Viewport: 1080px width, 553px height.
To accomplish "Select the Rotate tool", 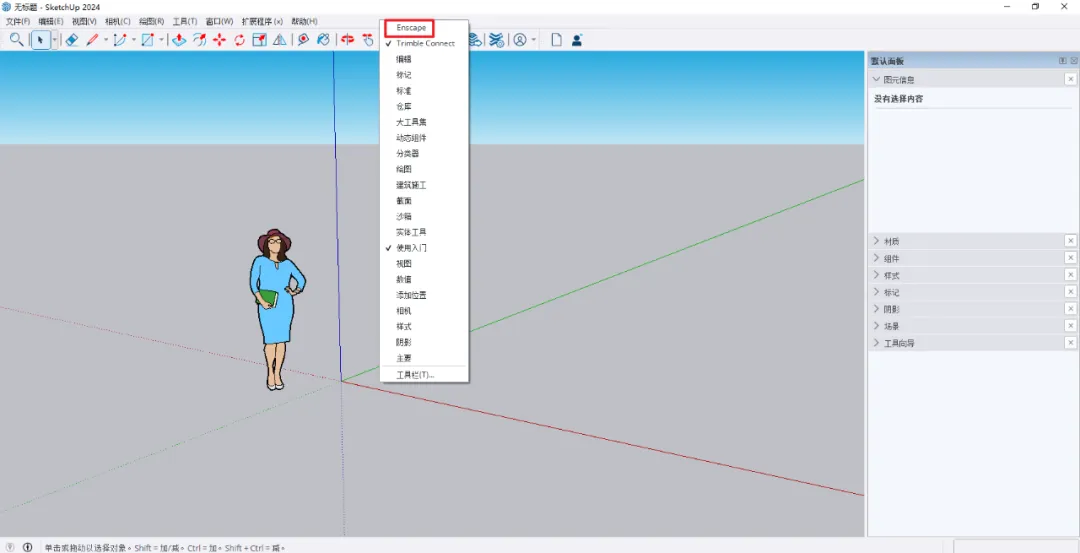I will (240, 40).
